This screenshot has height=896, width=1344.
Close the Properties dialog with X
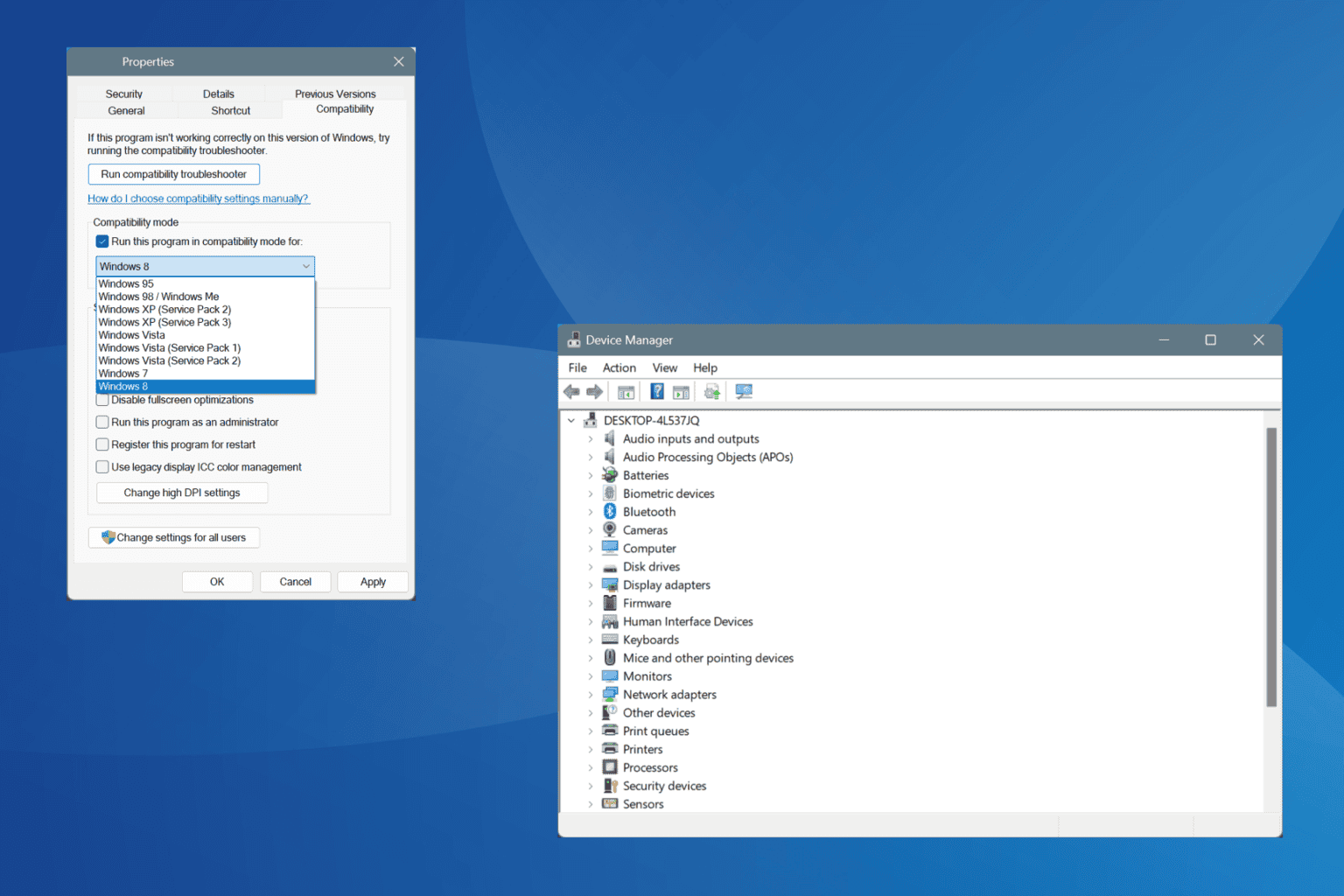click(x=399, y=61)
